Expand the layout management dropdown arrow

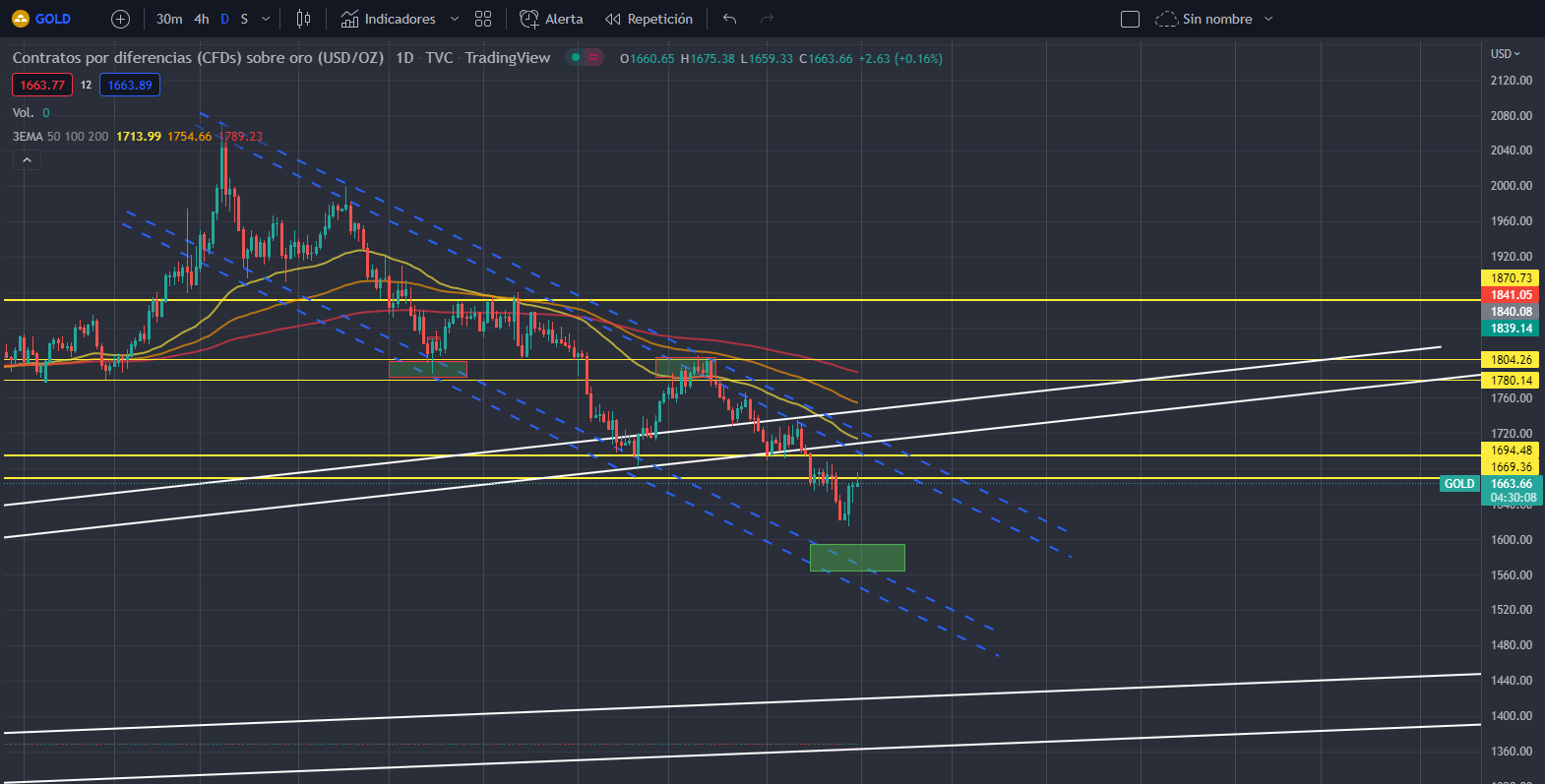[x=1268, y=19]
